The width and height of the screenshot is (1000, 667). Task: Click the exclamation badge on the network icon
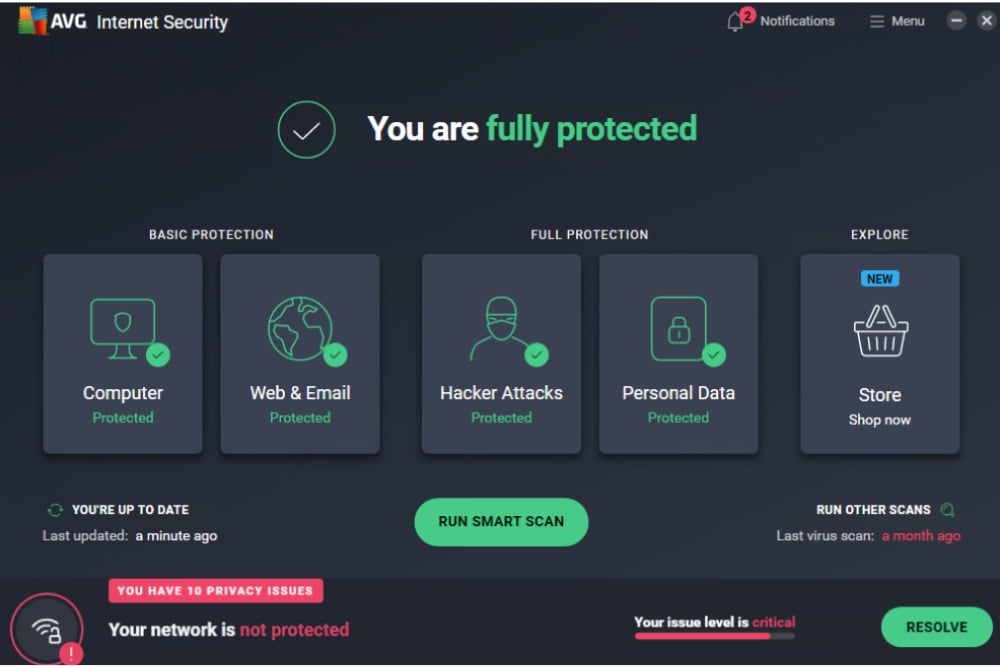tap(70, 652)
